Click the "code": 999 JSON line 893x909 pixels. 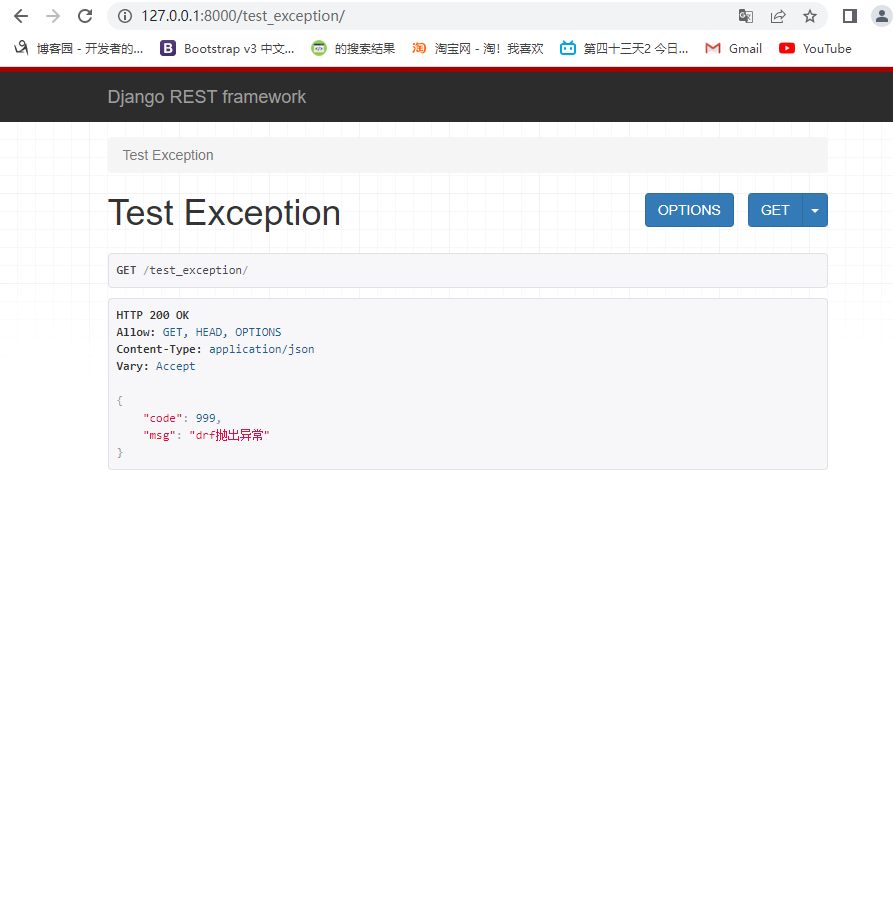[x=182, y=418]
